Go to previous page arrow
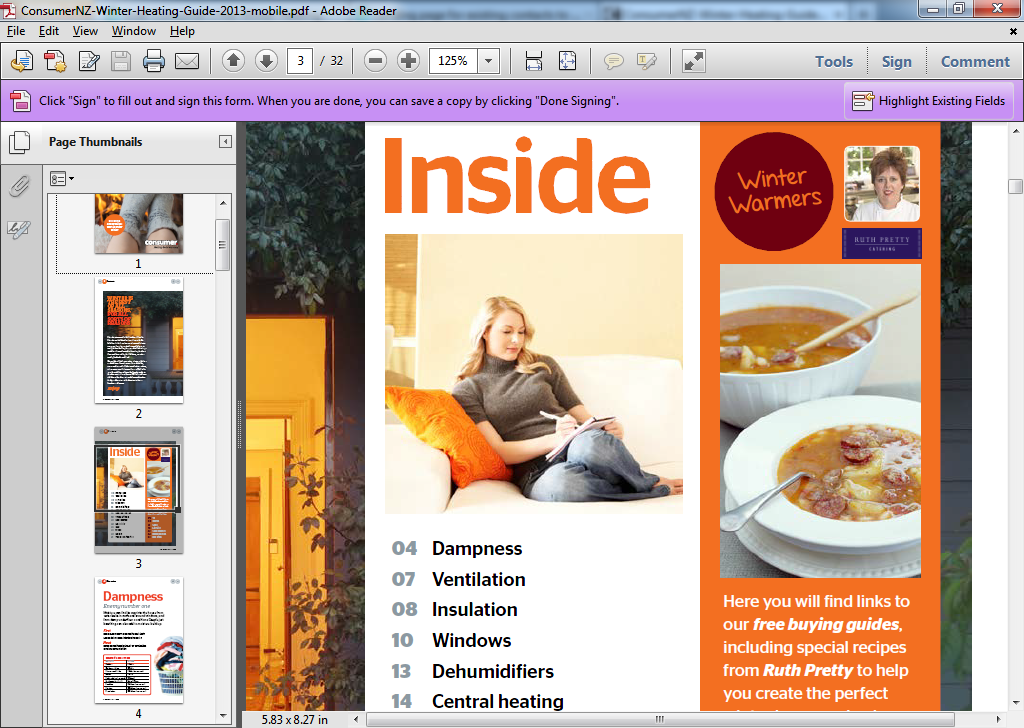 [x=233, y=61]
